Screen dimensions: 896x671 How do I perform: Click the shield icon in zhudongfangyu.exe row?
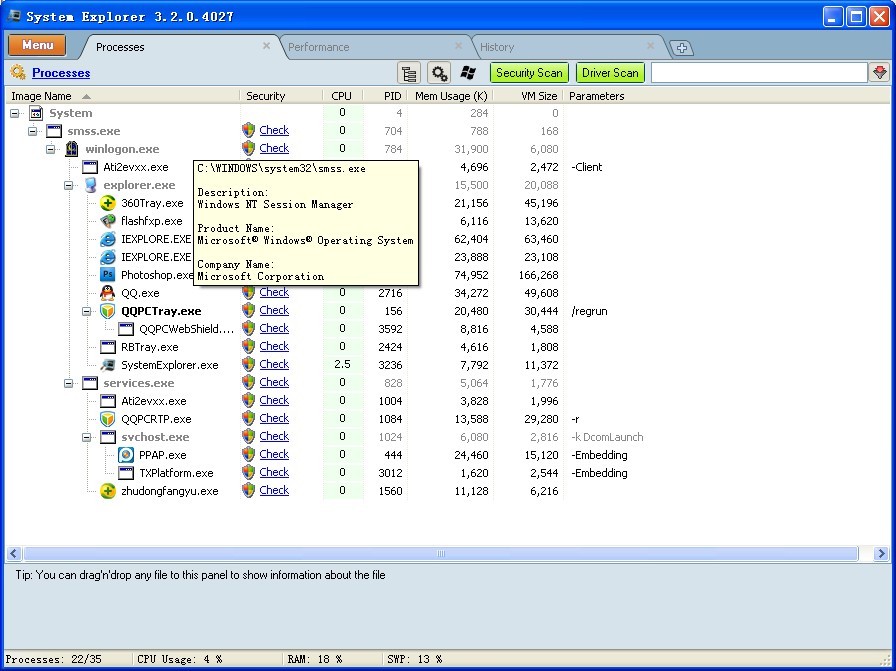(x=249, y=491)
